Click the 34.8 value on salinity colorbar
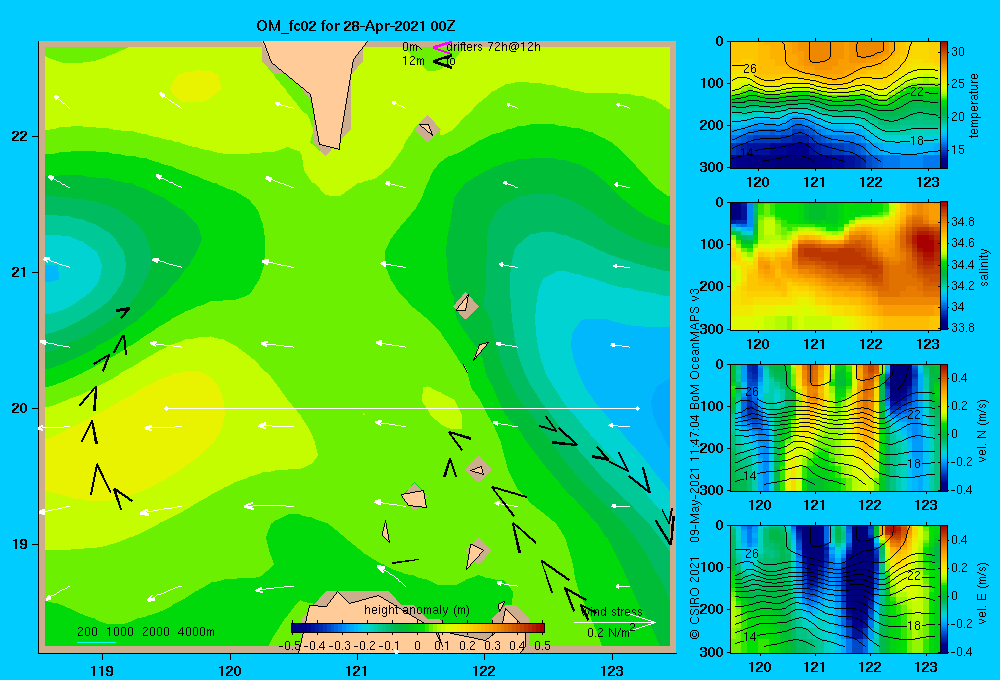 tap(962, 221)
